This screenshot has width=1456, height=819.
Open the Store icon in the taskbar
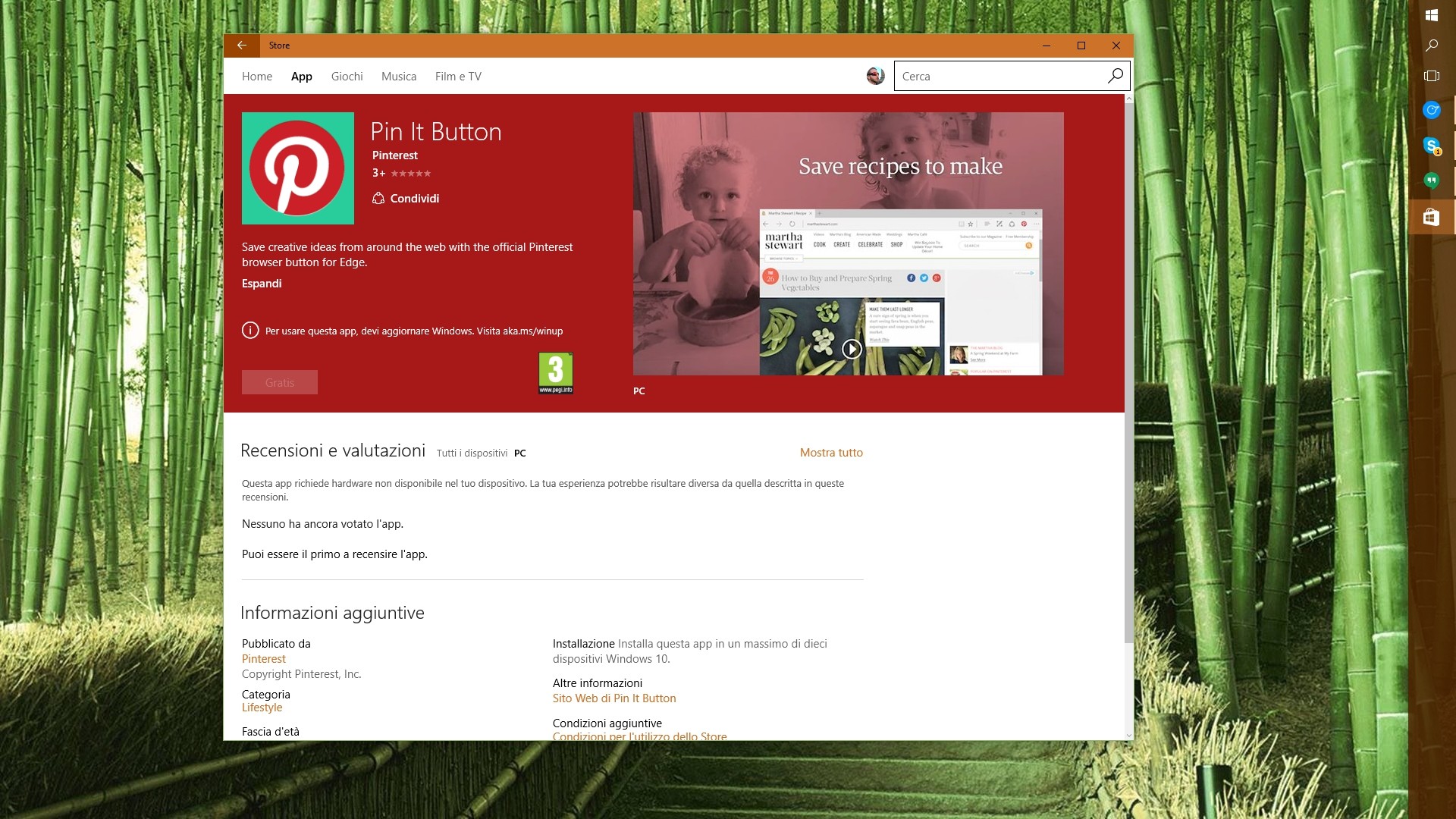pos(1432,217)
